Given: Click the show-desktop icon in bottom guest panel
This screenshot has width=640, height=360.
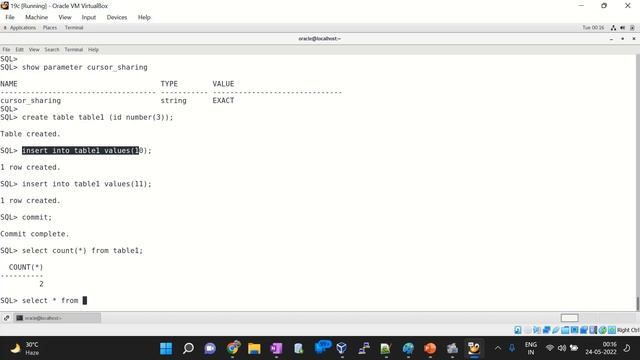Looking at the screenshot, I should click(7, 318).
